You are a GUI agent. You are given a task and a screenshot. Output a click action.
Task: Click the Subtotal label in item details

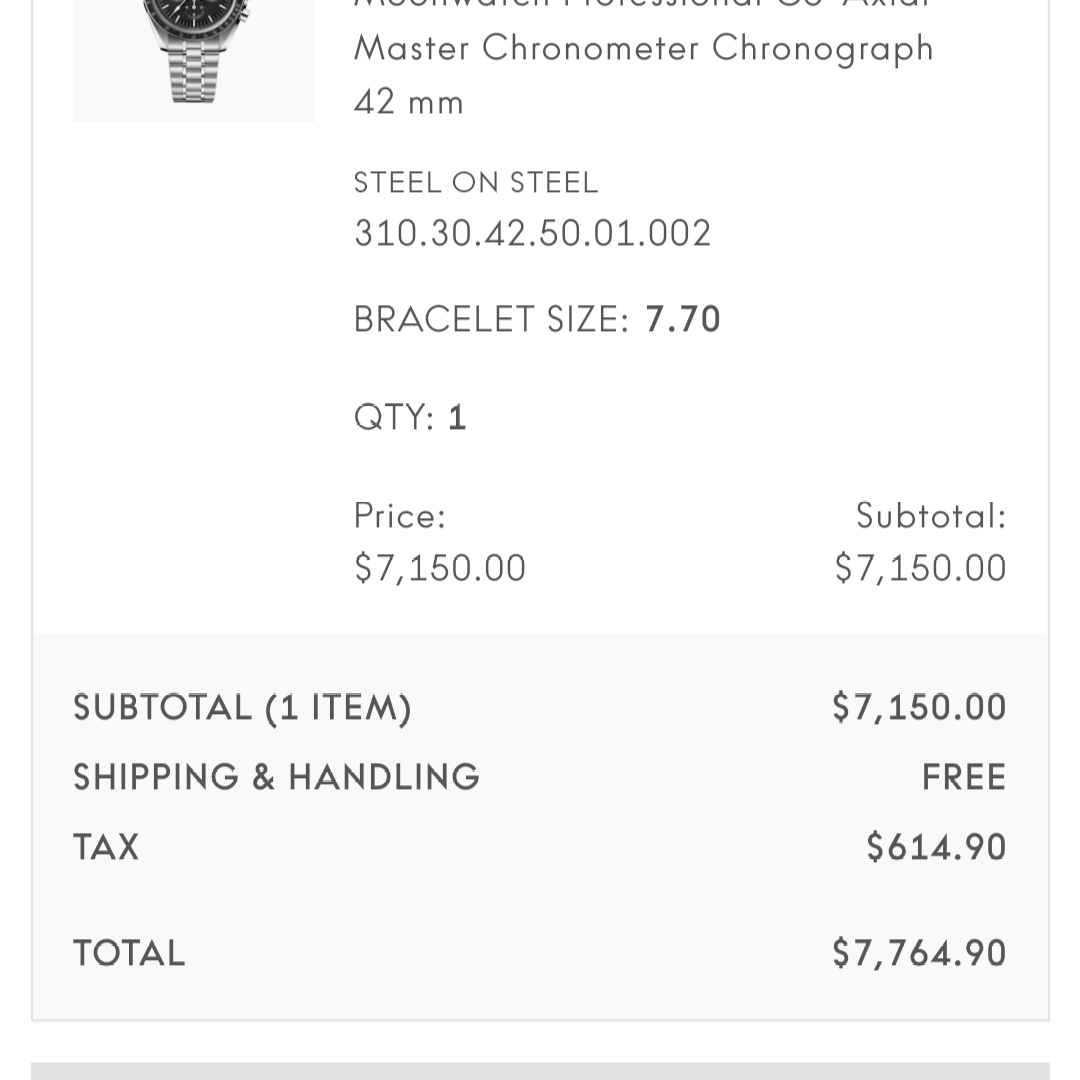tap(931, 516)
